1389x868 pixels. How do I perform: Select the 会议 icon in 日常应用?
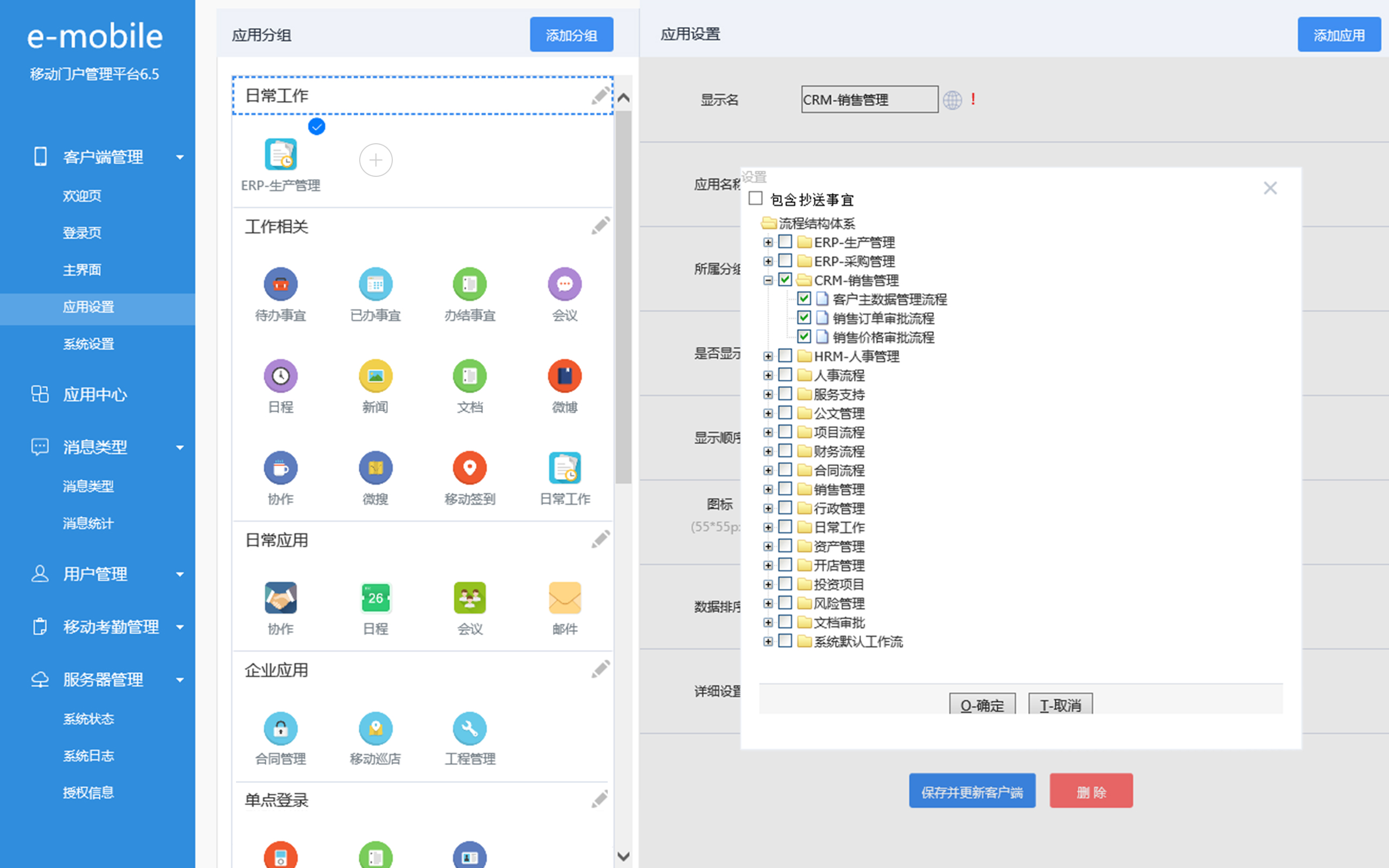pos(470,598)
